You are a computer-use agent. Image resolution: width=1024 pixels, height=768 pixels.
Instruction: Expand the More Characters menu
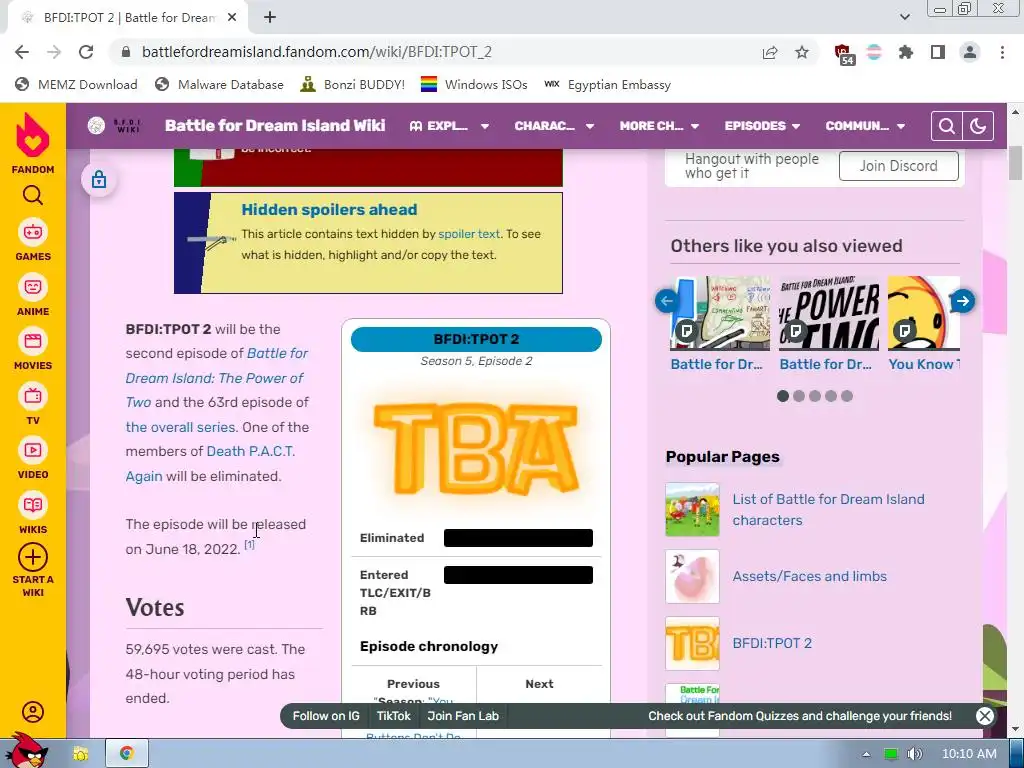(x=659, y=126)
